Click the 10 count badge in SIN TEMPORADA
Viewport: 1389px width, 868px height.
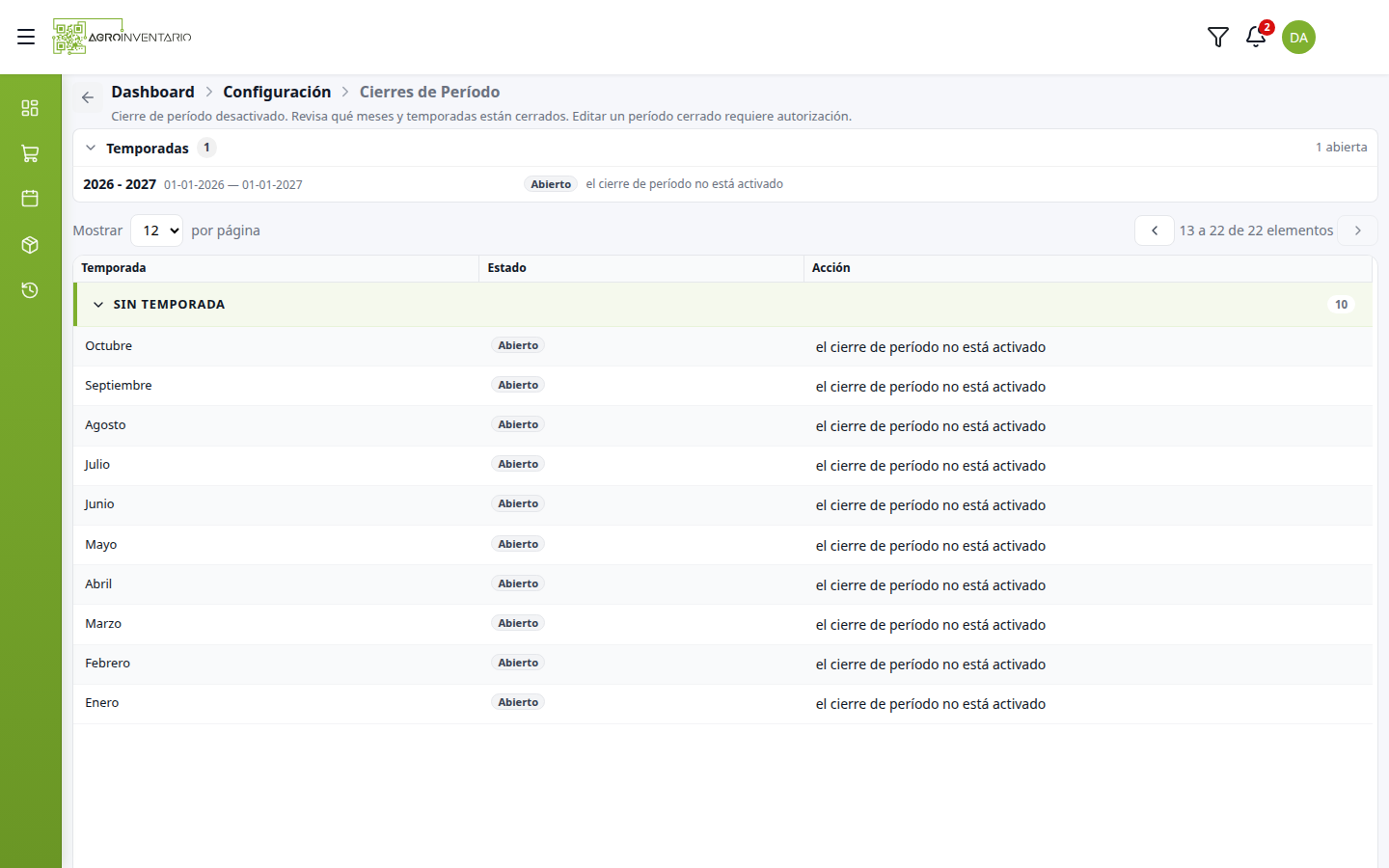(1341, 305)
